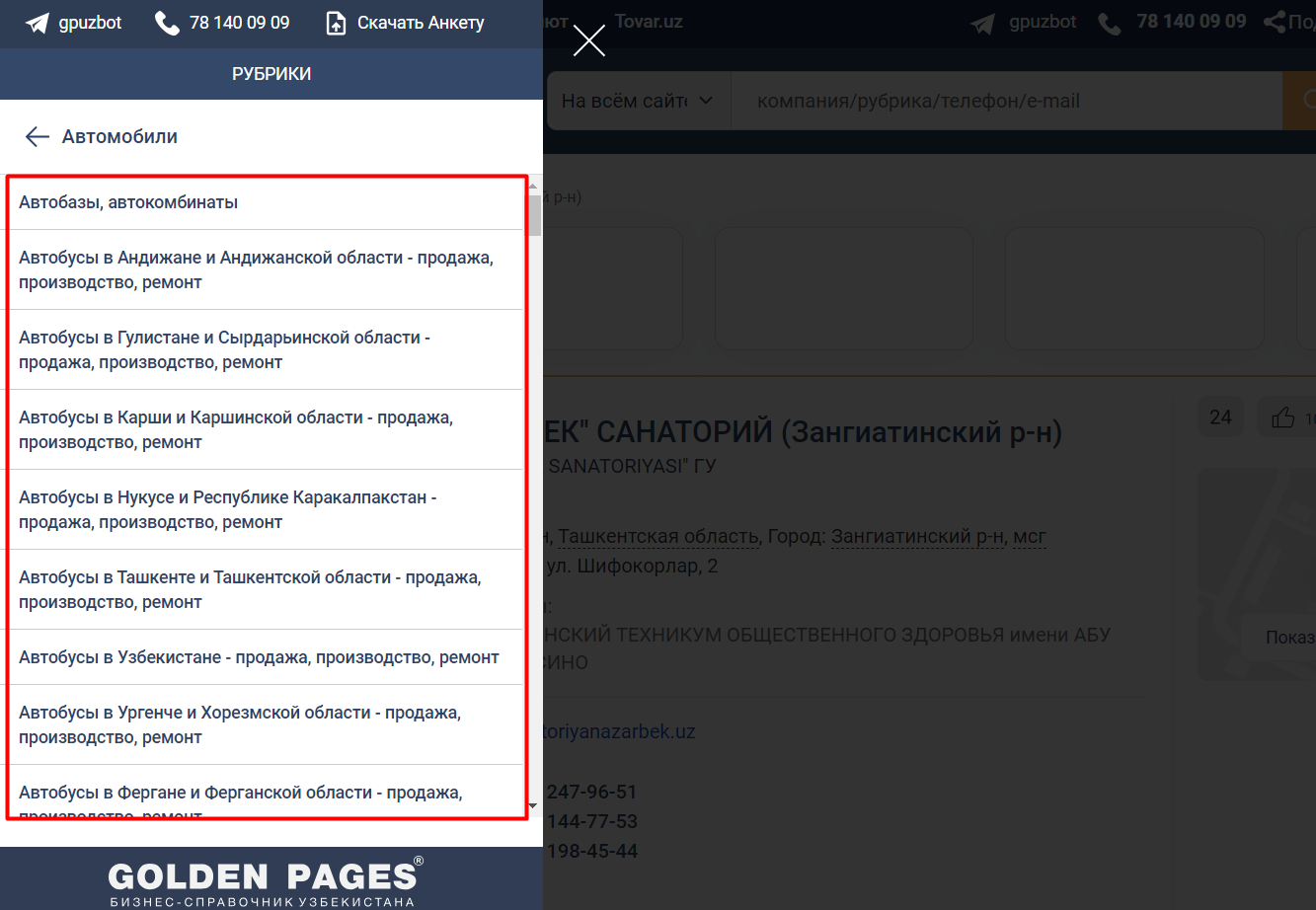The image size is (1316, 910).
Task: Click Ташкентская область address link
Action: (658, 536)
